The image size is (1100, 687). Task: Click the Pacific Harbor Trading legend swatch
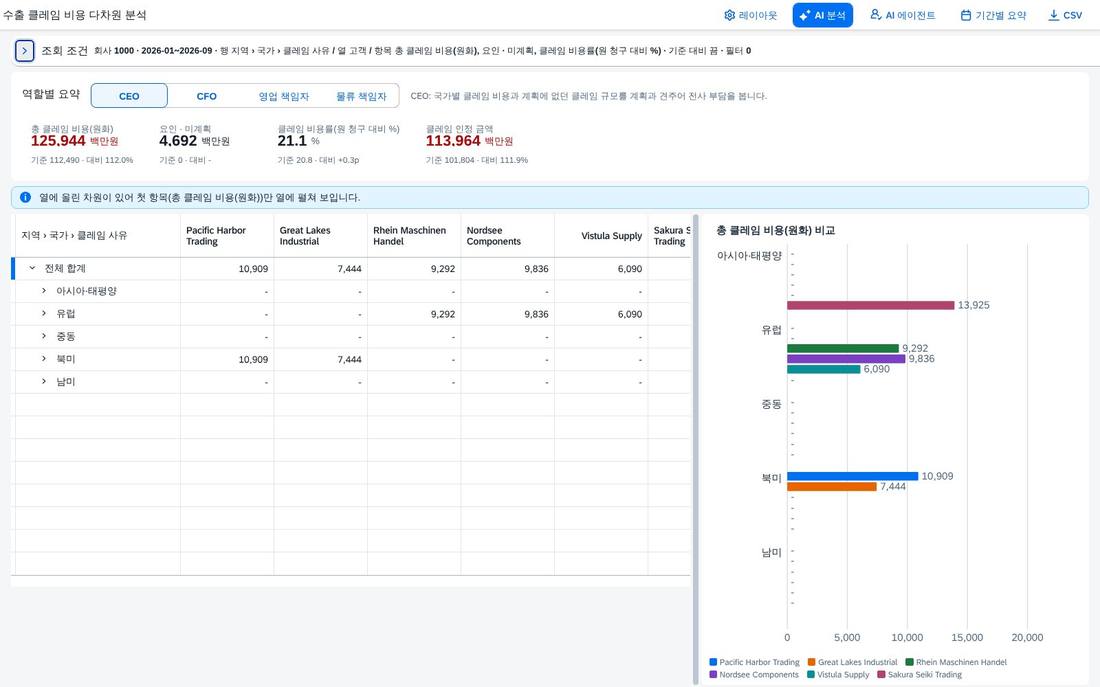(713, 662)
